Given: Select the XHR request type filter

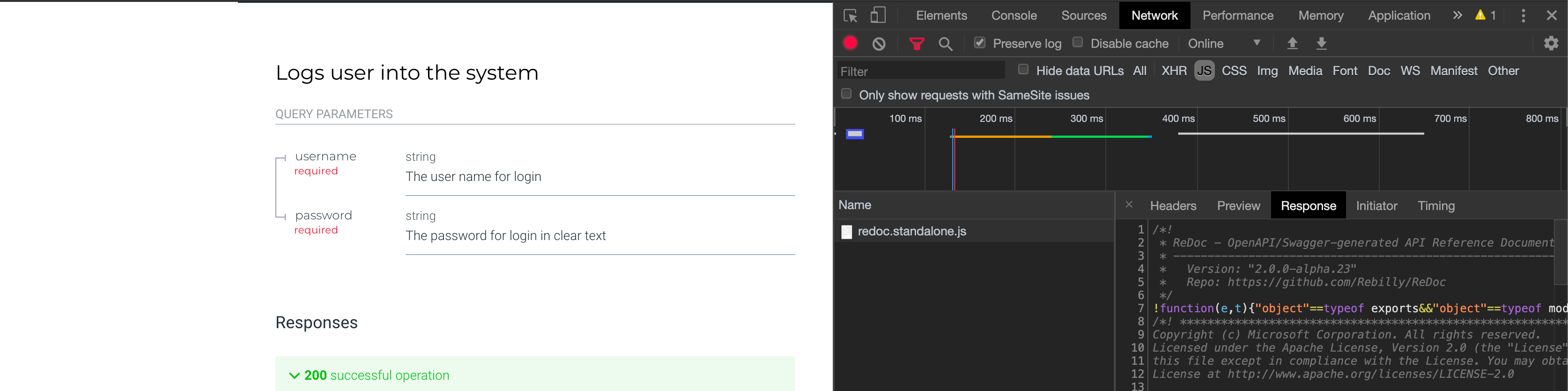Looking at the screenshot, I should pyautogui.click(x=1174, y=71).
